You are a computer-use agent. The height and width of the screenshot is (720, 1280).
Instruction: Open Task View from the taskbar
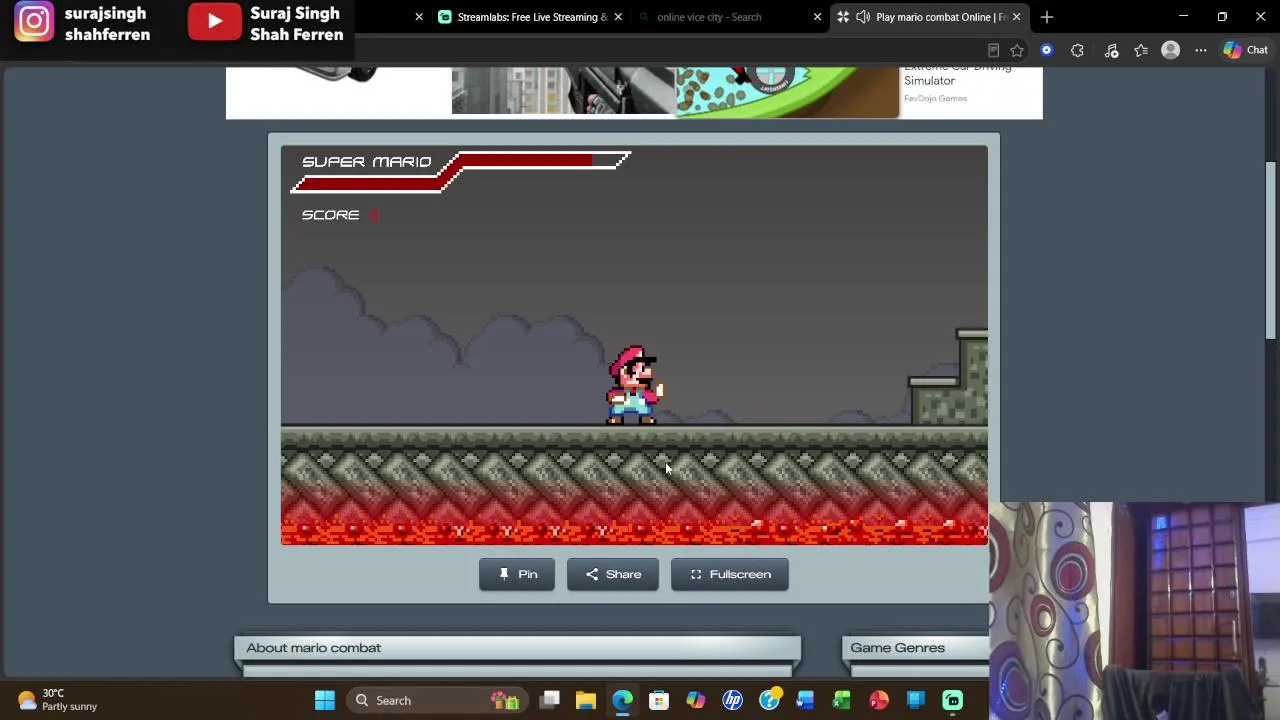(x=550, y=700)
